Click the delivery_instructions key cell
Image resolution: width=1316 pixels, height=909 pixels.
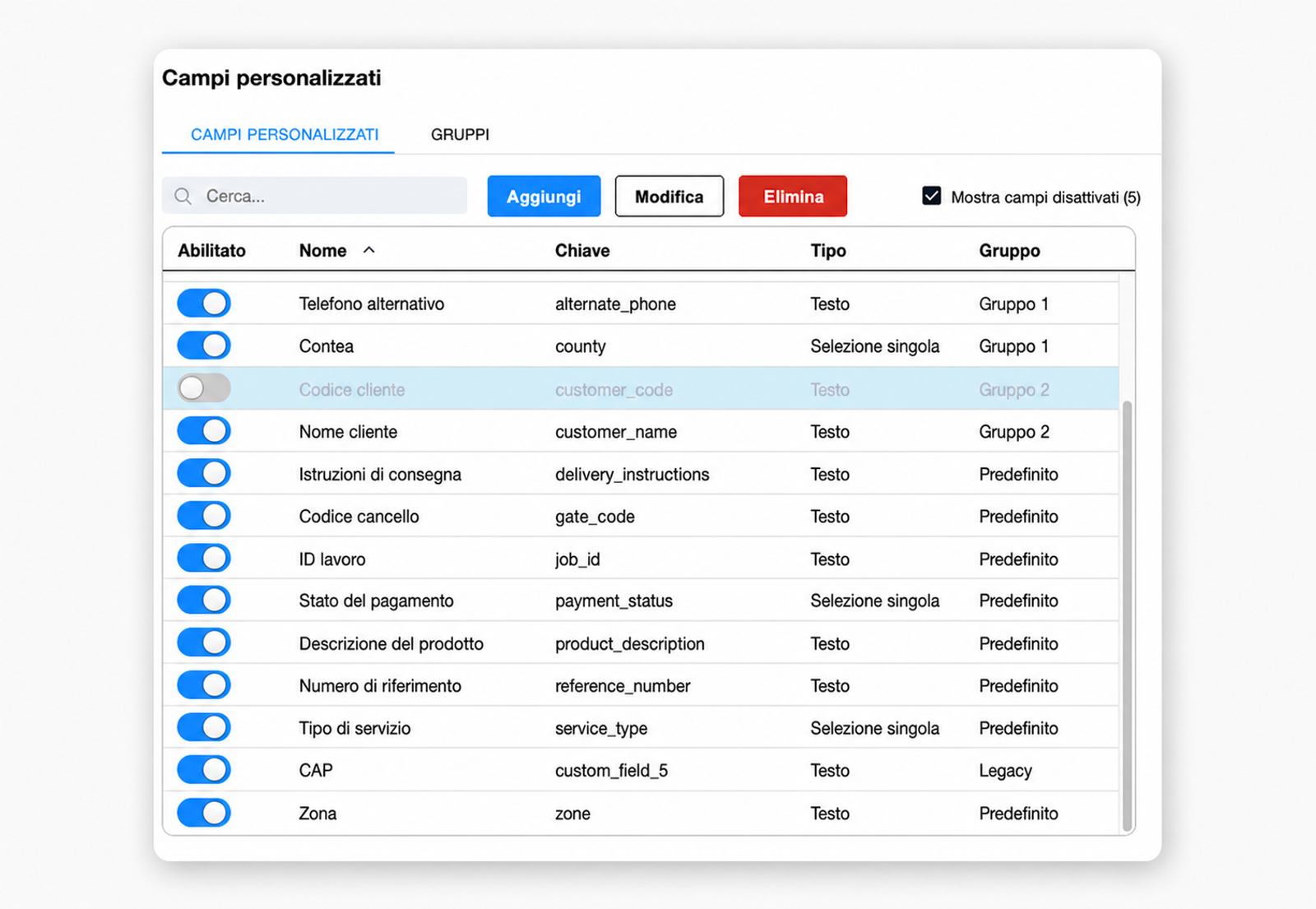click(632, 474)
